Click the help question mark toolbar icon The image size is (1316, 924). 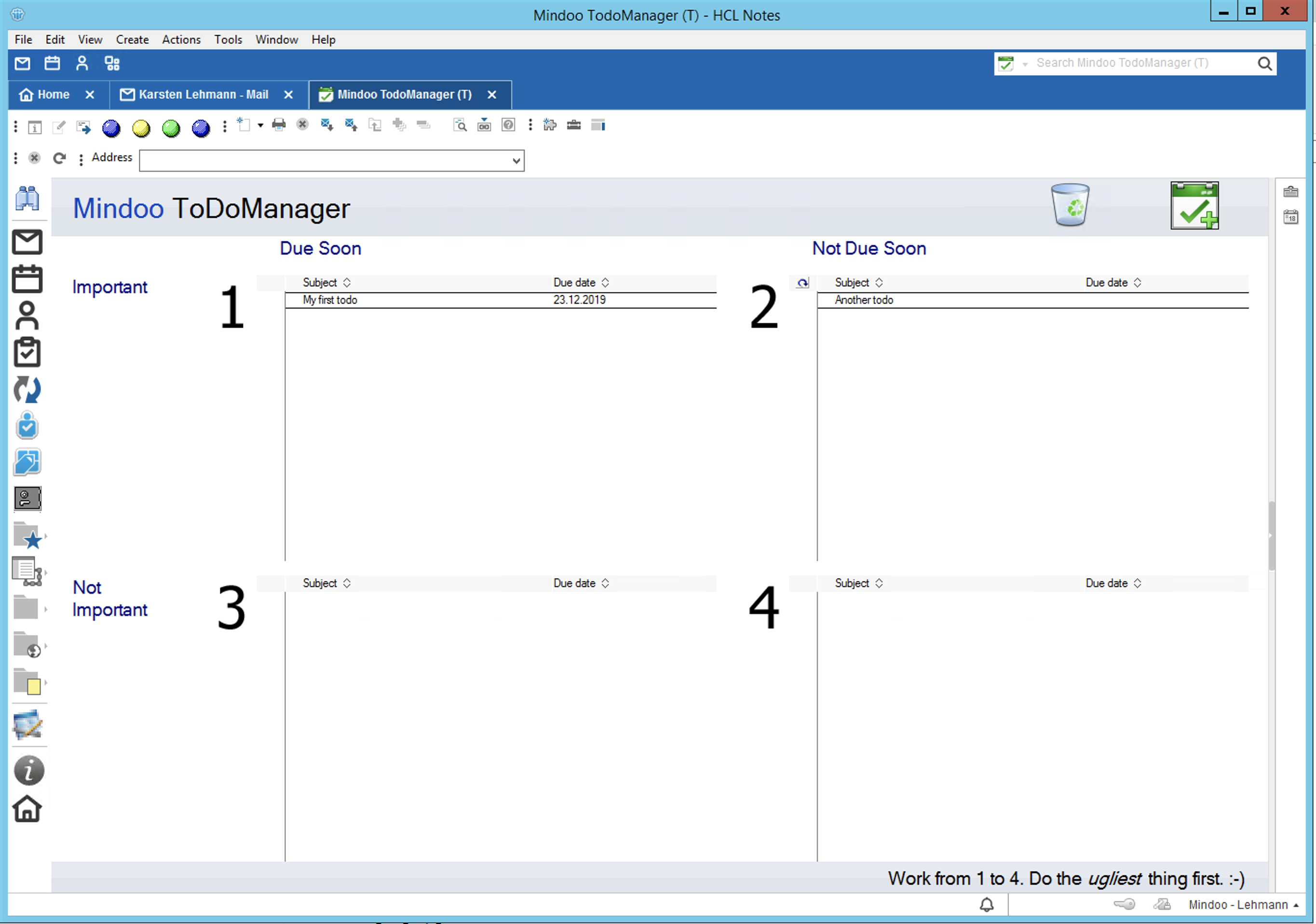(508, 125)
